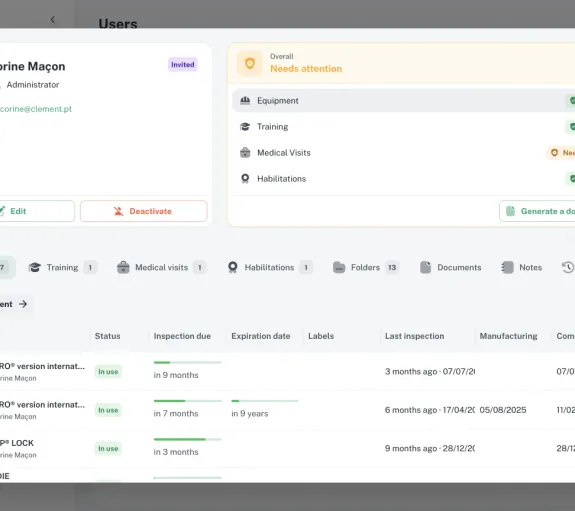Click the Generate a document button
Image resolution: width=575 pixels, height=511 pixels.
537,211
